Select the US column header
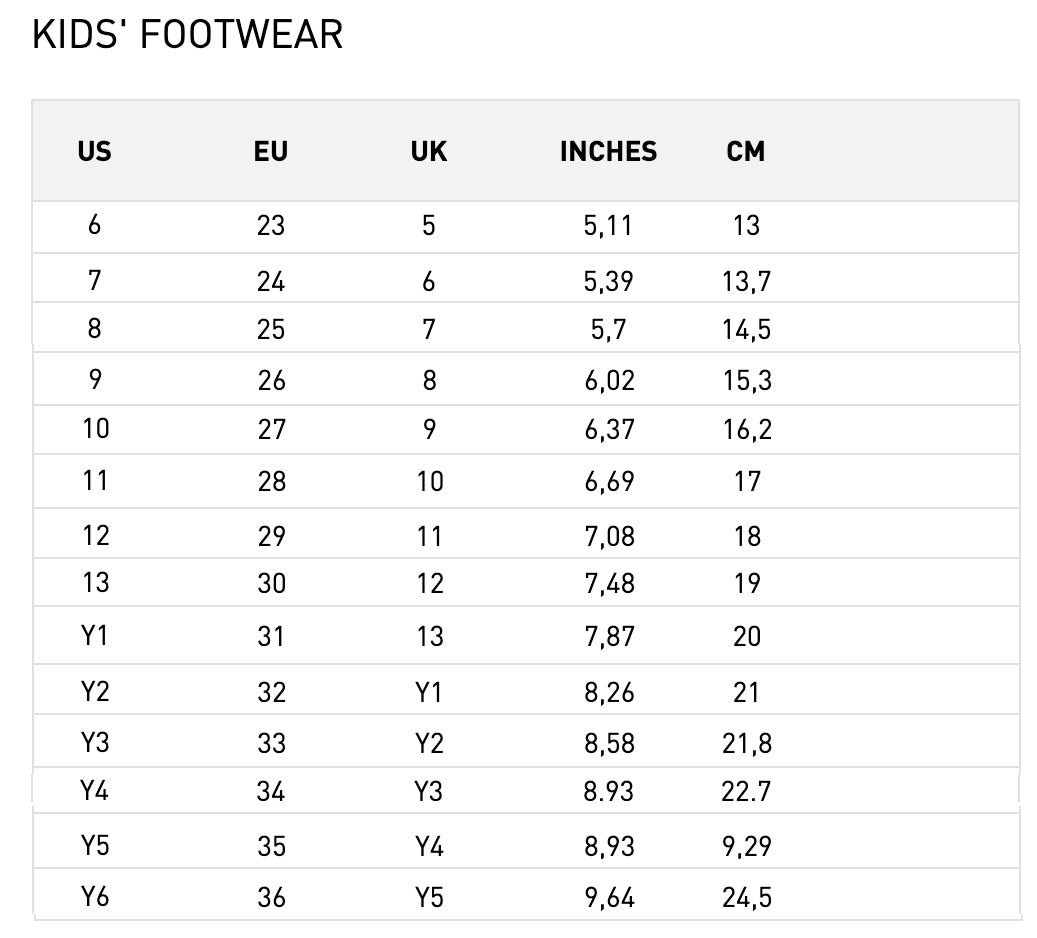Image resolution: width=1037 pixels, height=938 pixels. pos(95,151)
